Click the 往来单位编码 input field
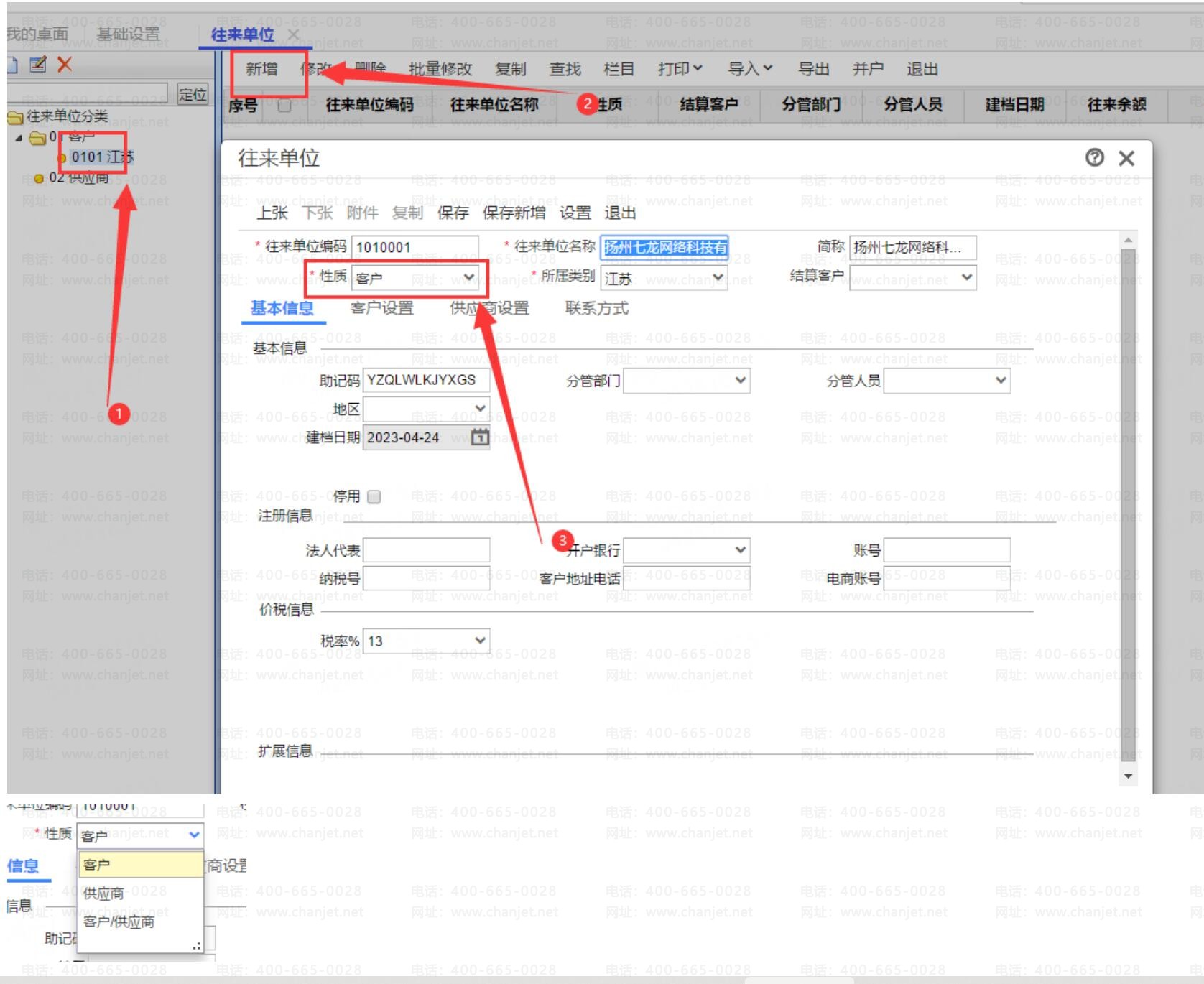Screen dimensions: 1204x984 pyautogui.click(x=415, y=247)
